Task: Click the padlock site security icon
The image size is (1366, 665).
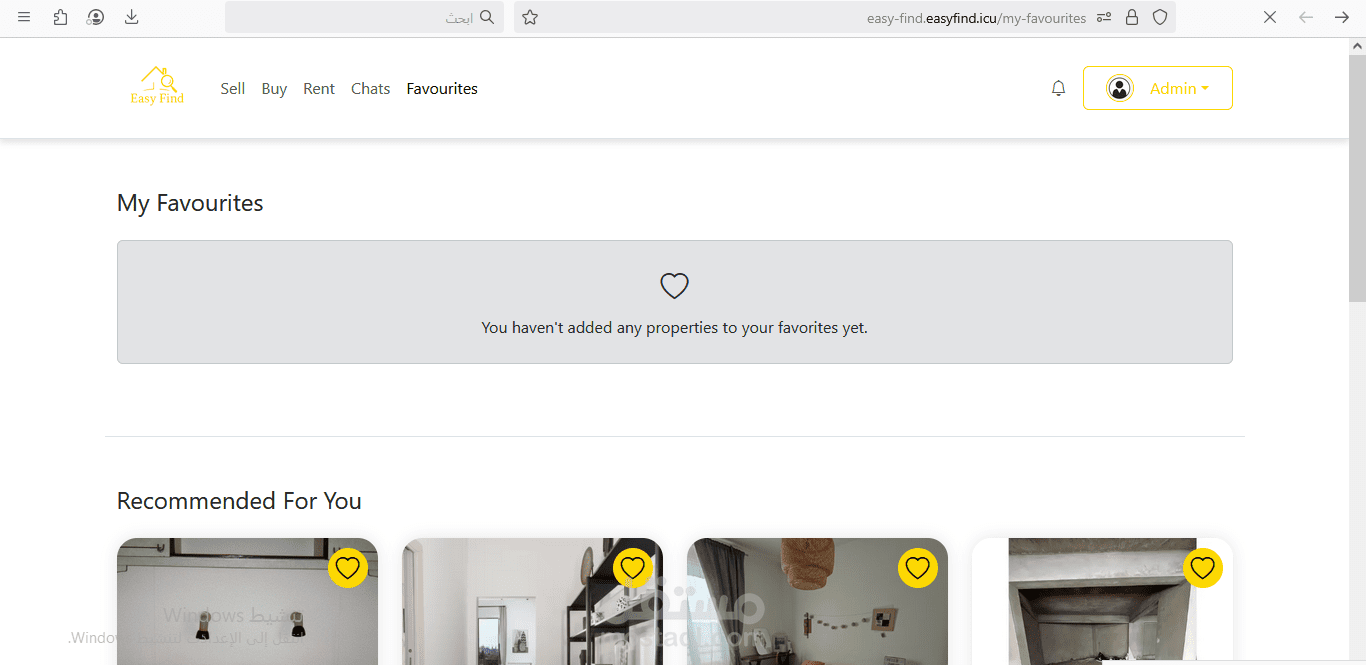Action: click(1132, 17)
